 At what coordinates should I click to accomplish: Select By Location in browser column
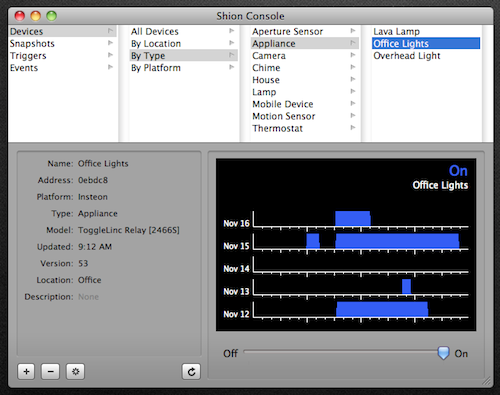click(x=156, y=44)
